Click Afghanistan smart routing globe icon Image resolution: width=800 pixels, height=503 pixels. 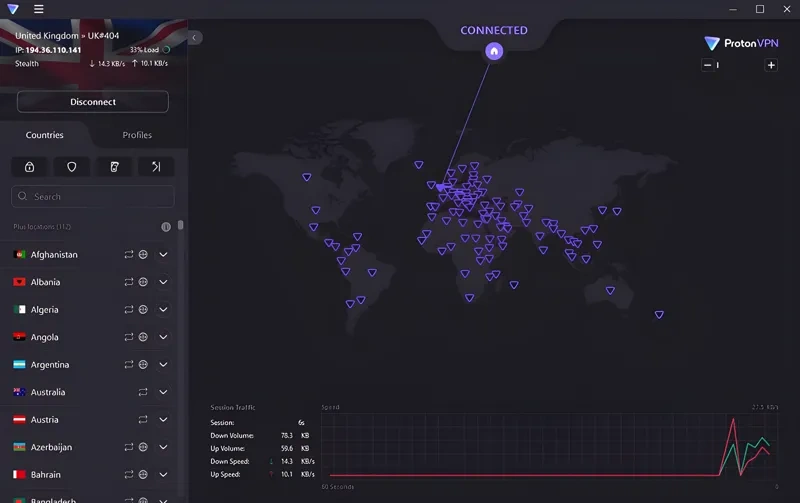(143, 255)
